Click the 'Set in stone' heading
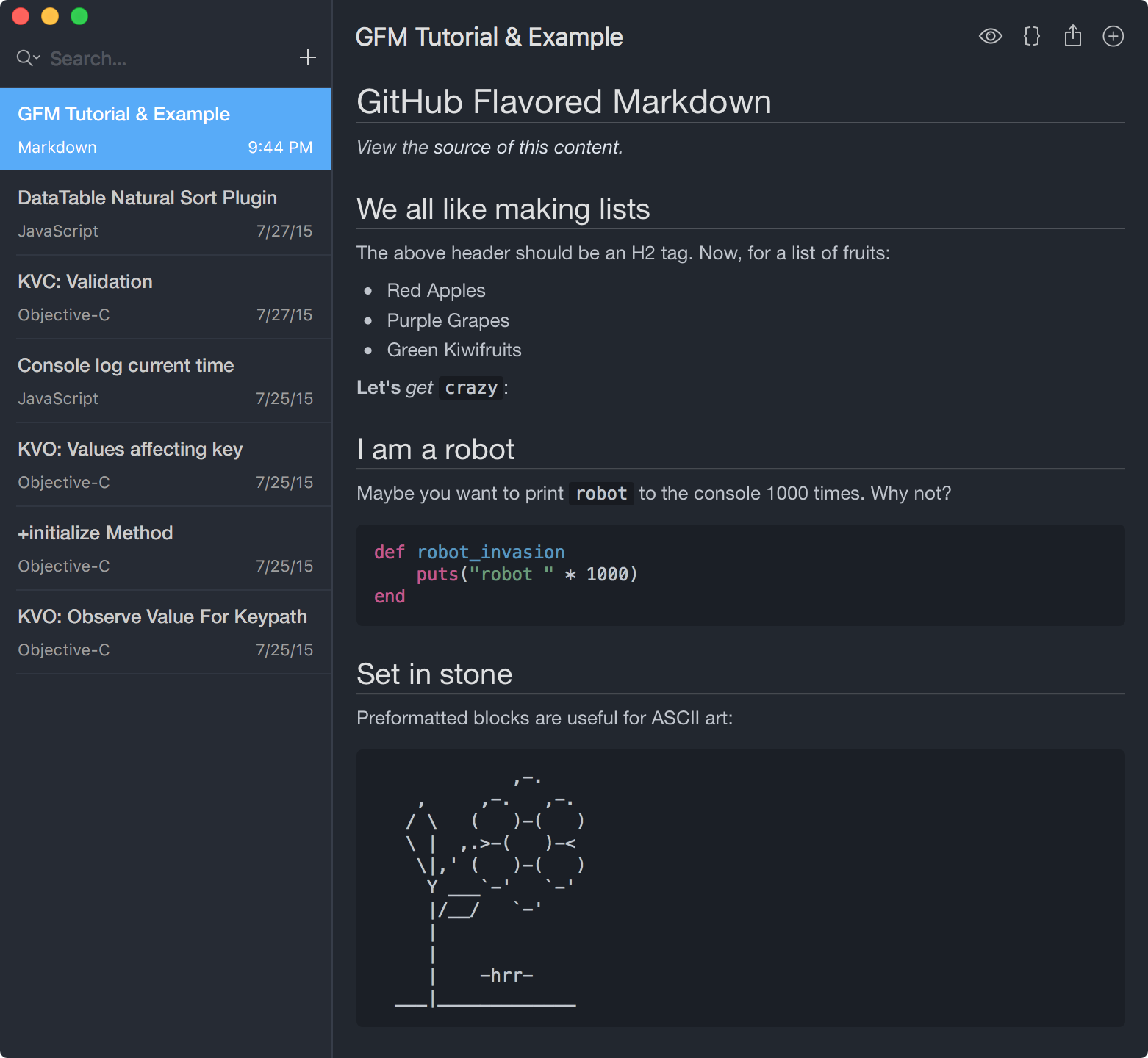 pos(434,674)
